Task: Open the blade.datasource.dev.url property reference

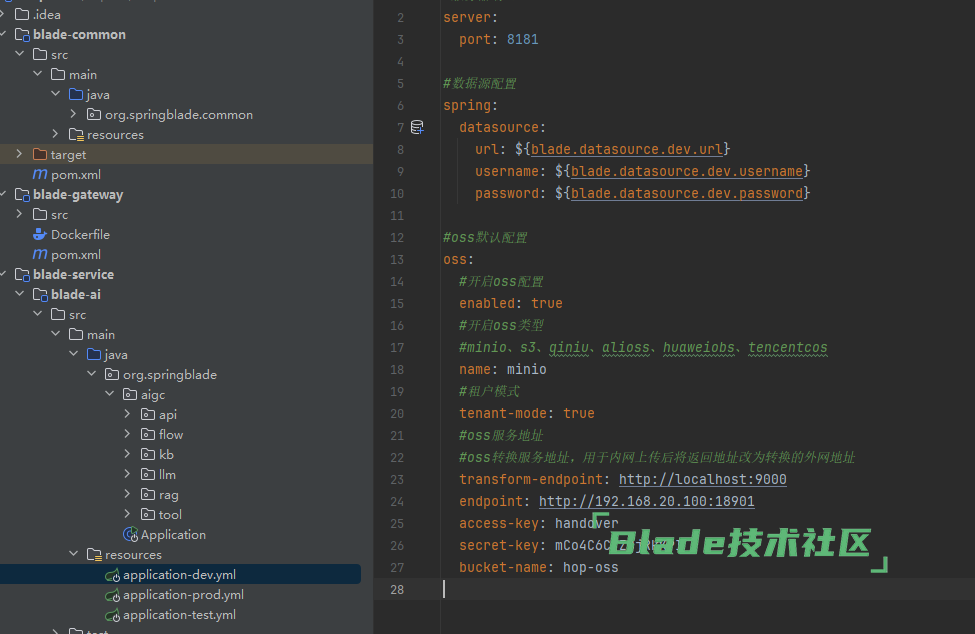Action: [627, 149]
